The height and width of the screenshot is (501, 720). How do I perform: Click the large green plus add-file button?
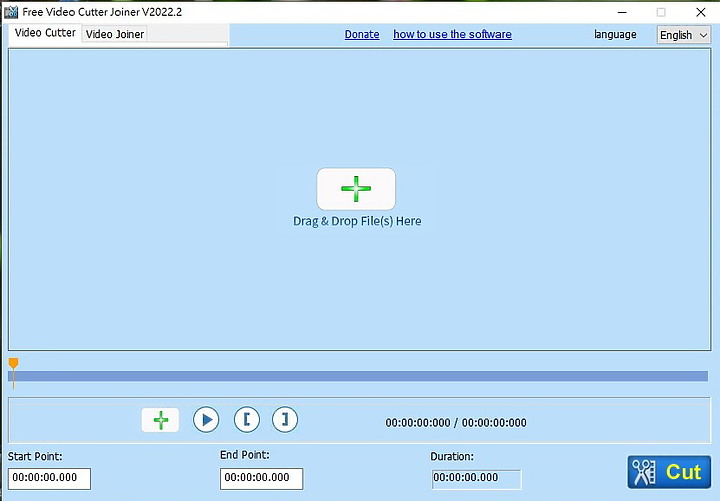pyautogui.click(x=356, y=189)
